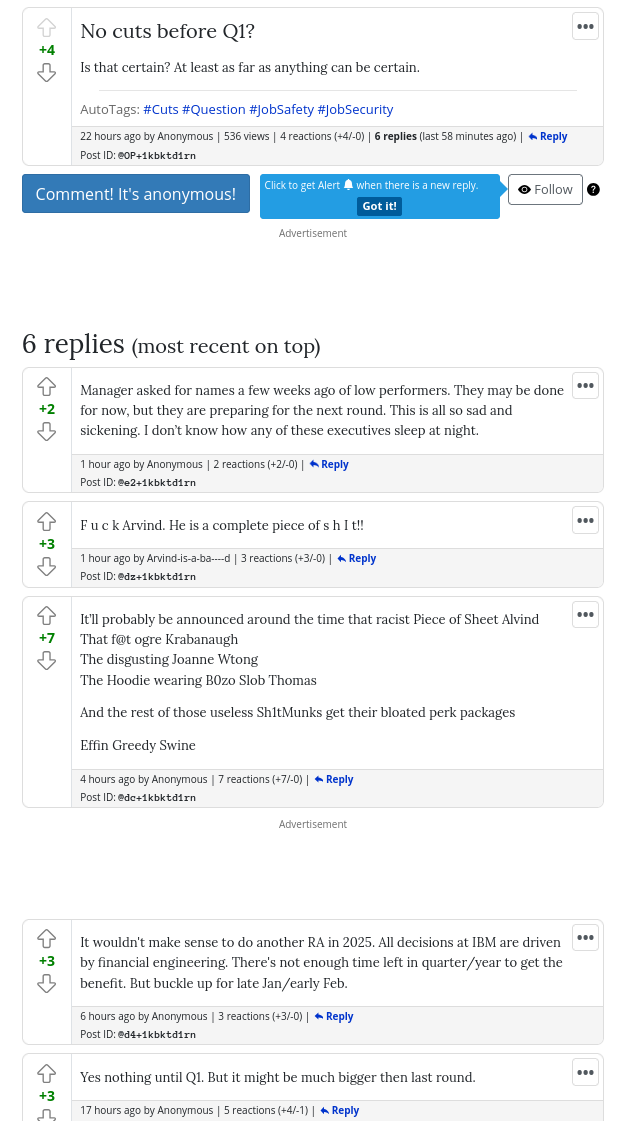The height and width of the screenshot is (1121, 620).
Task: Open the #JobSafety tag
Action: pyautogui.click(x=281, y=109)
